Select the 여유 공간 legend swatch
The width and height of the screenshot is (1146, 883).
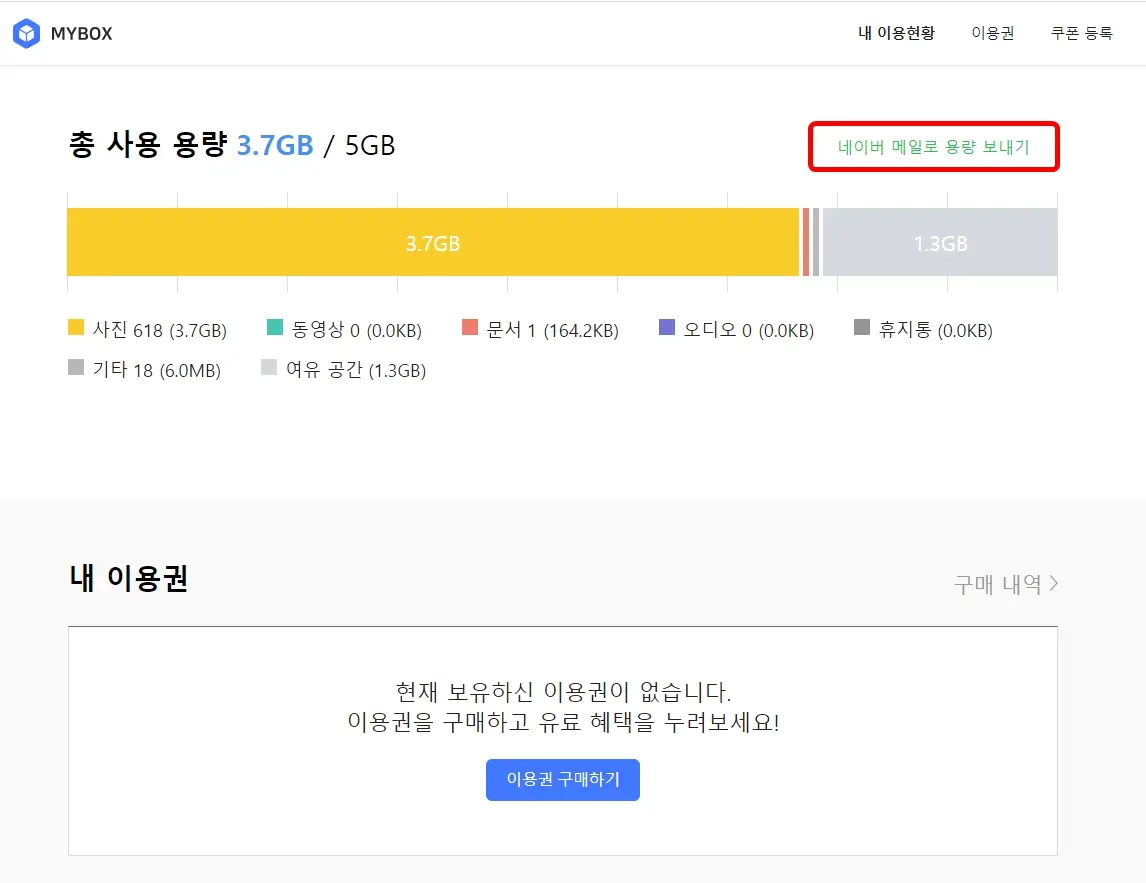click(x=268, y=368)
